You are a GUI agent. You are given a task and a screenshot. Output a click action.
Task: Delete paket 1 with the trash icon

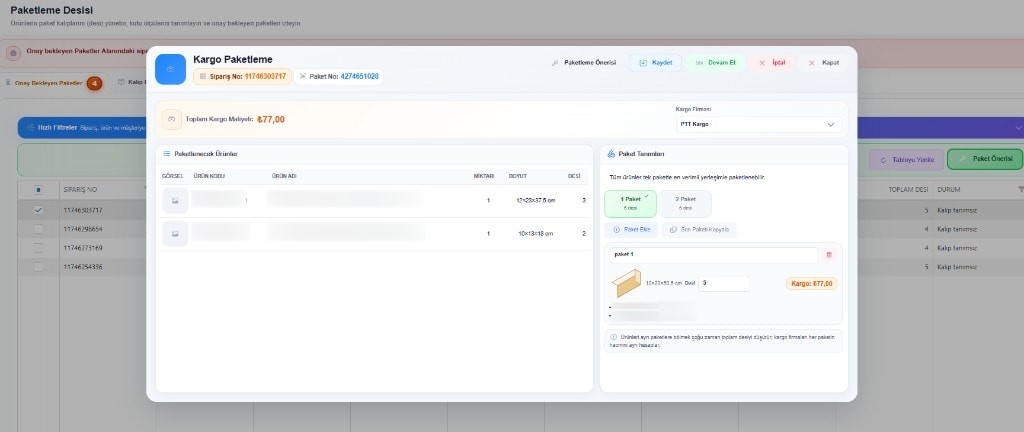click(x=829, y=255)
